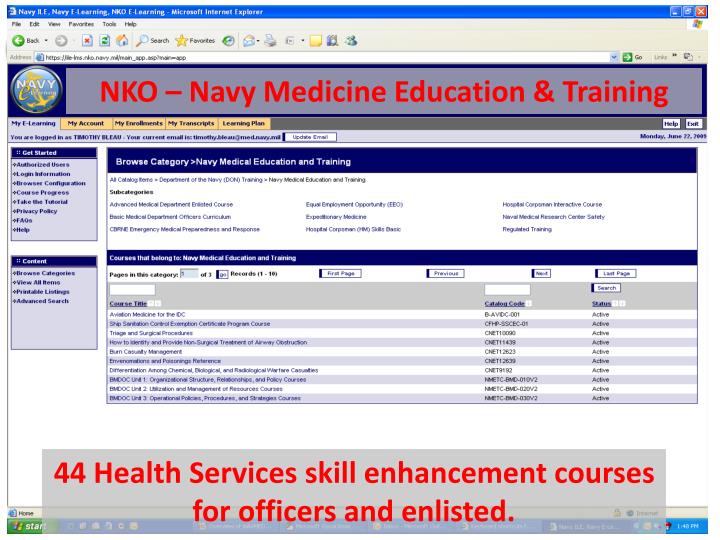Click the Print icon
The height and width of the screenshot is (540, 720).
(x=270, y=41)
